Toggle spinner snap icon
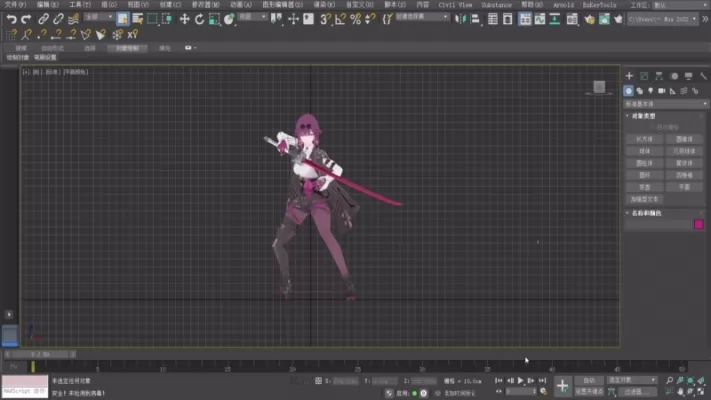 (x=370, y=19)
